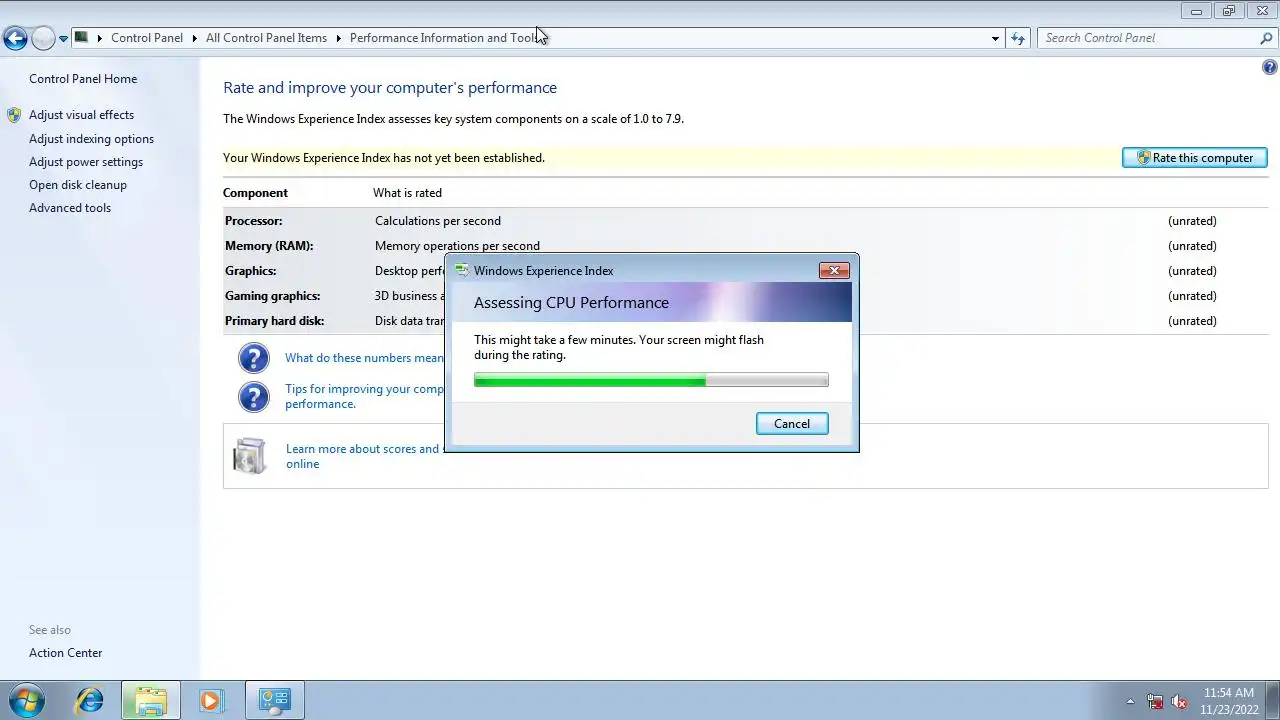Click the CPU assessment progress bar
Image resolution: width=1280 pixels, height=720 pixels.
[x=651, y=380]
